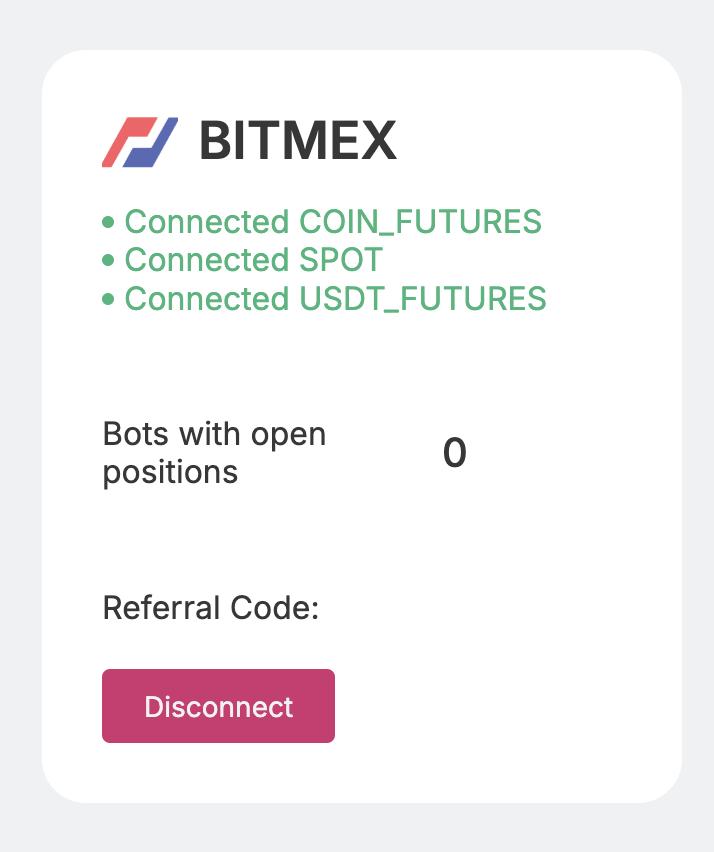
Task: Click the USDT_FUTURES word in status list
Action: click(x=423, y=299)
